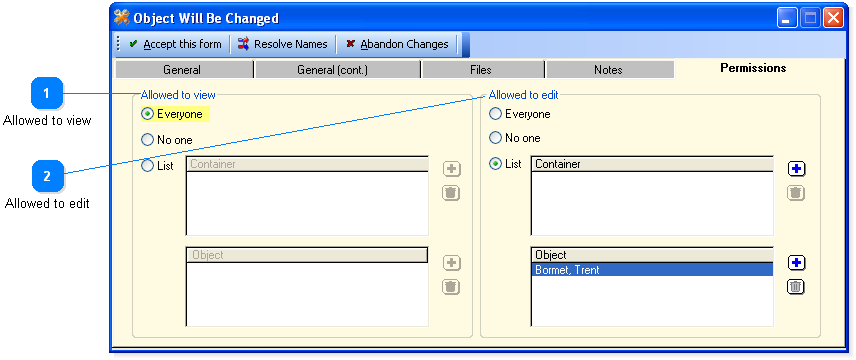Click add object icon in view list

[451, 263]
